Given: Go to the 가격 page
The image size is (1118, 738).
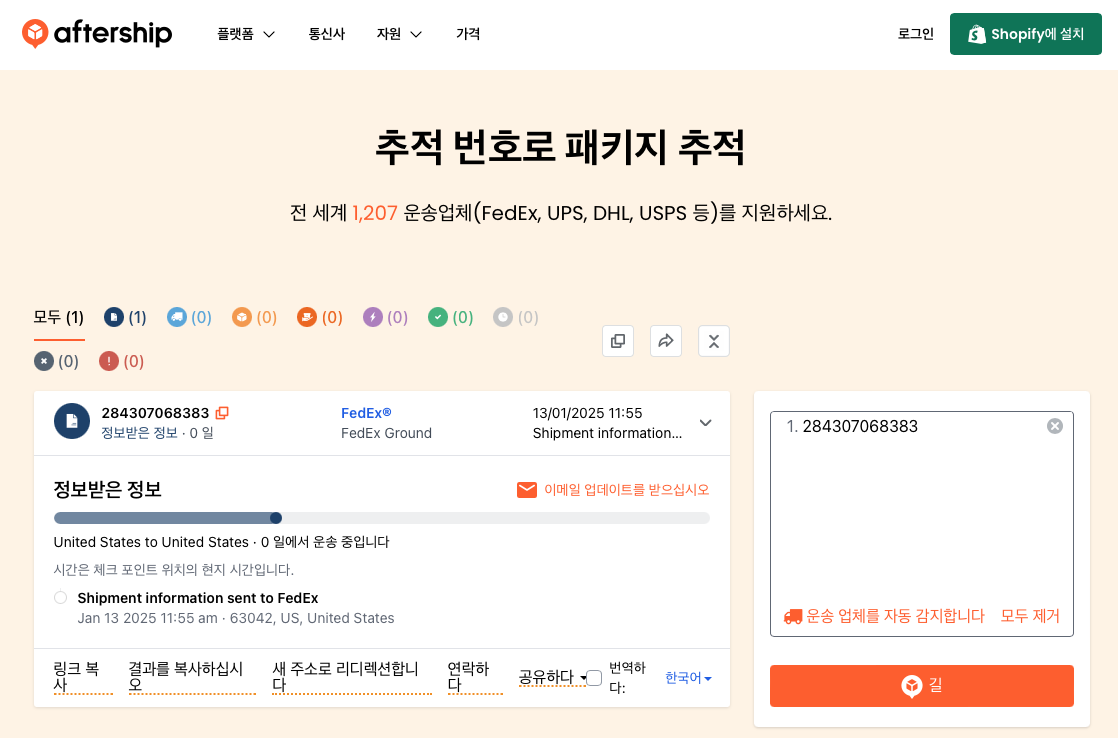Looking at the screenshot, I should pos(468,34).
